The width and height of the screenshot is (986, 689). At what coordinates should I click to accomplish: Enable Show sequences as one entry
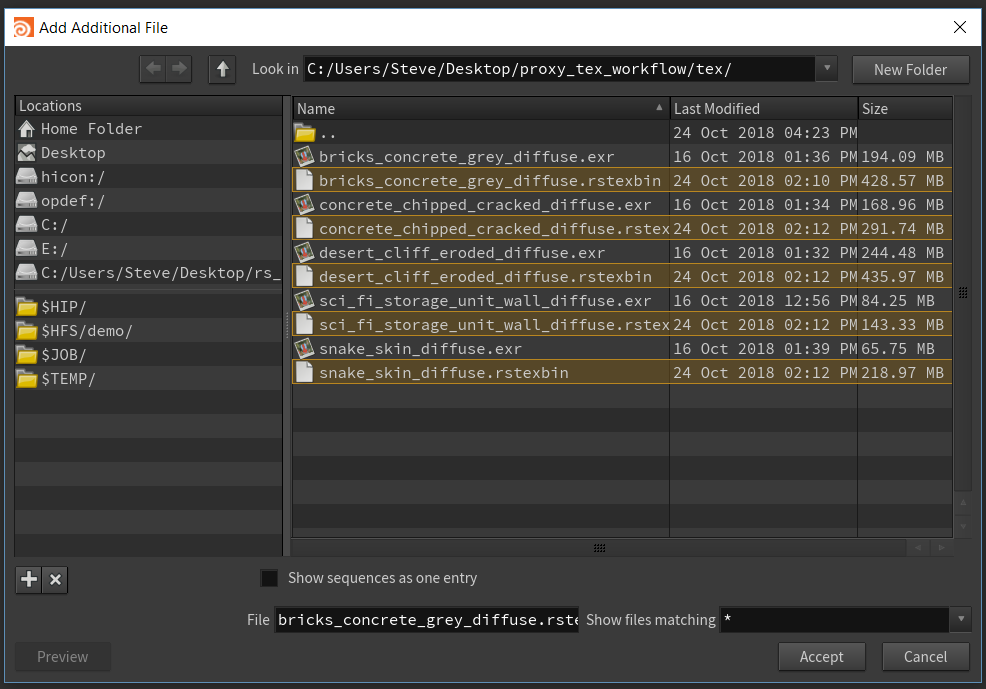pos(269,578)
